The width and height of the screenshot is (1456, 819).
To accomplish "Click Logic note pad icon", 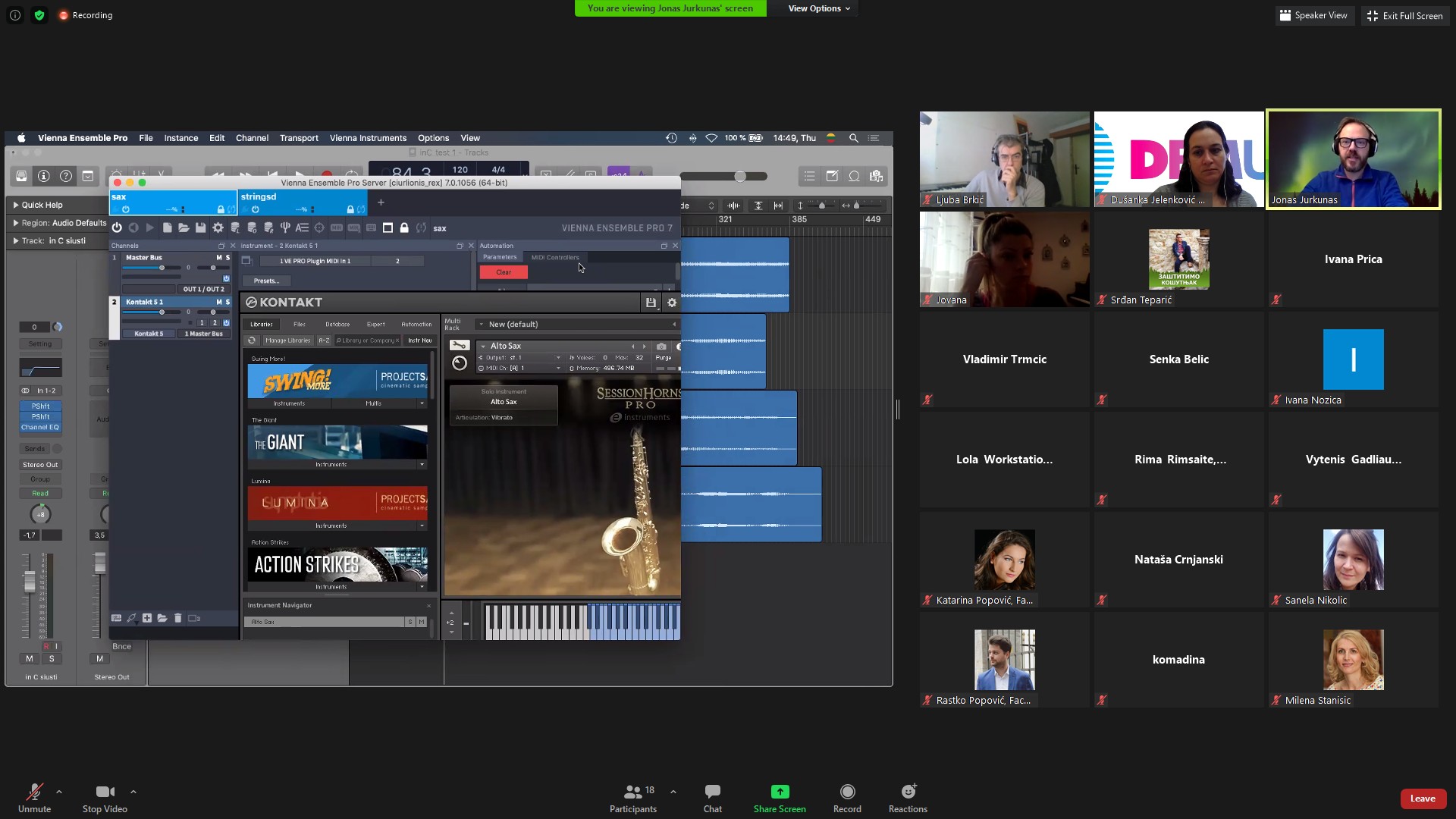I will point(832,176).
